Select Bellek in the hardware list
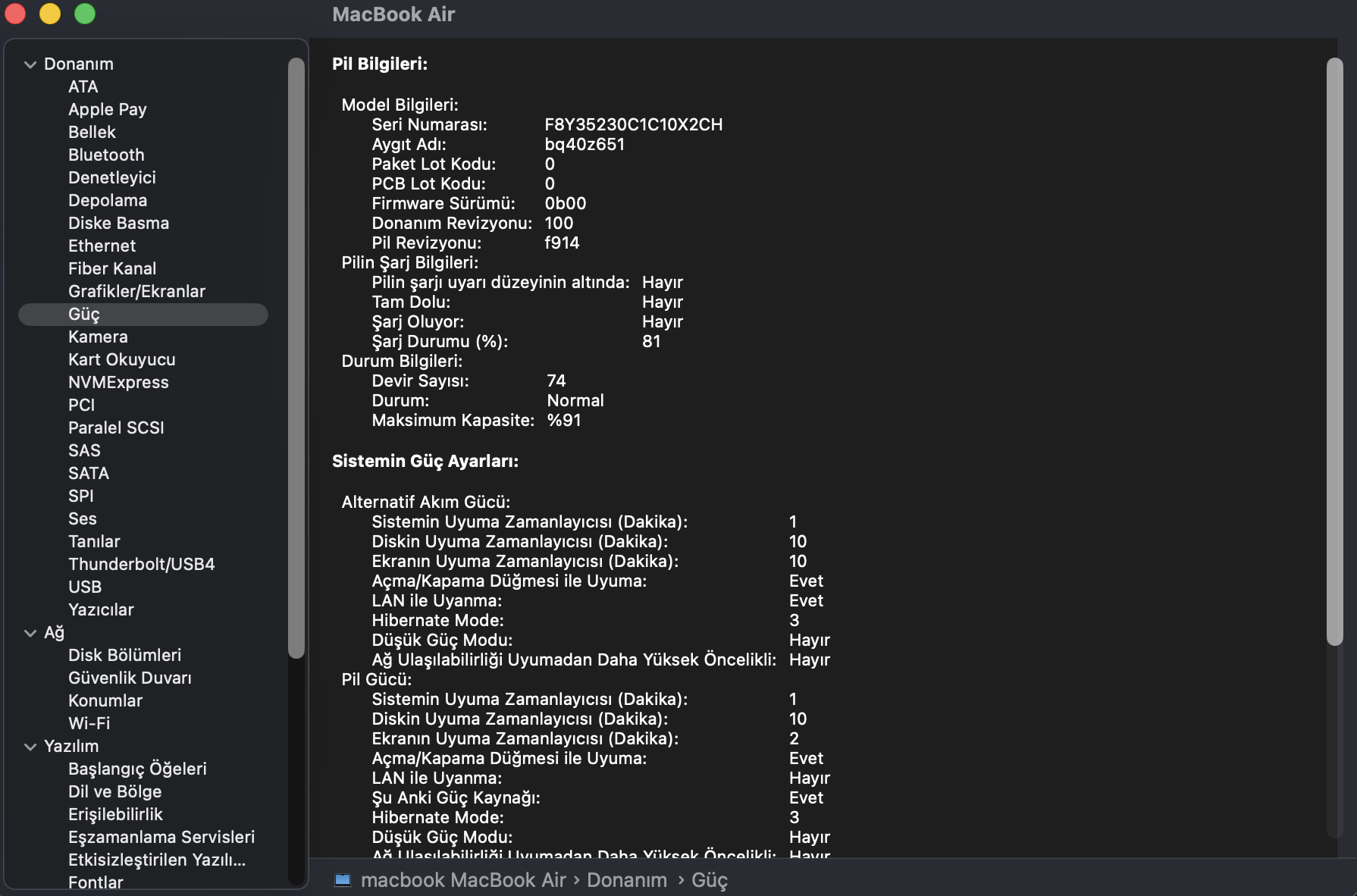The image size is (1357, 896). [92, 133]
